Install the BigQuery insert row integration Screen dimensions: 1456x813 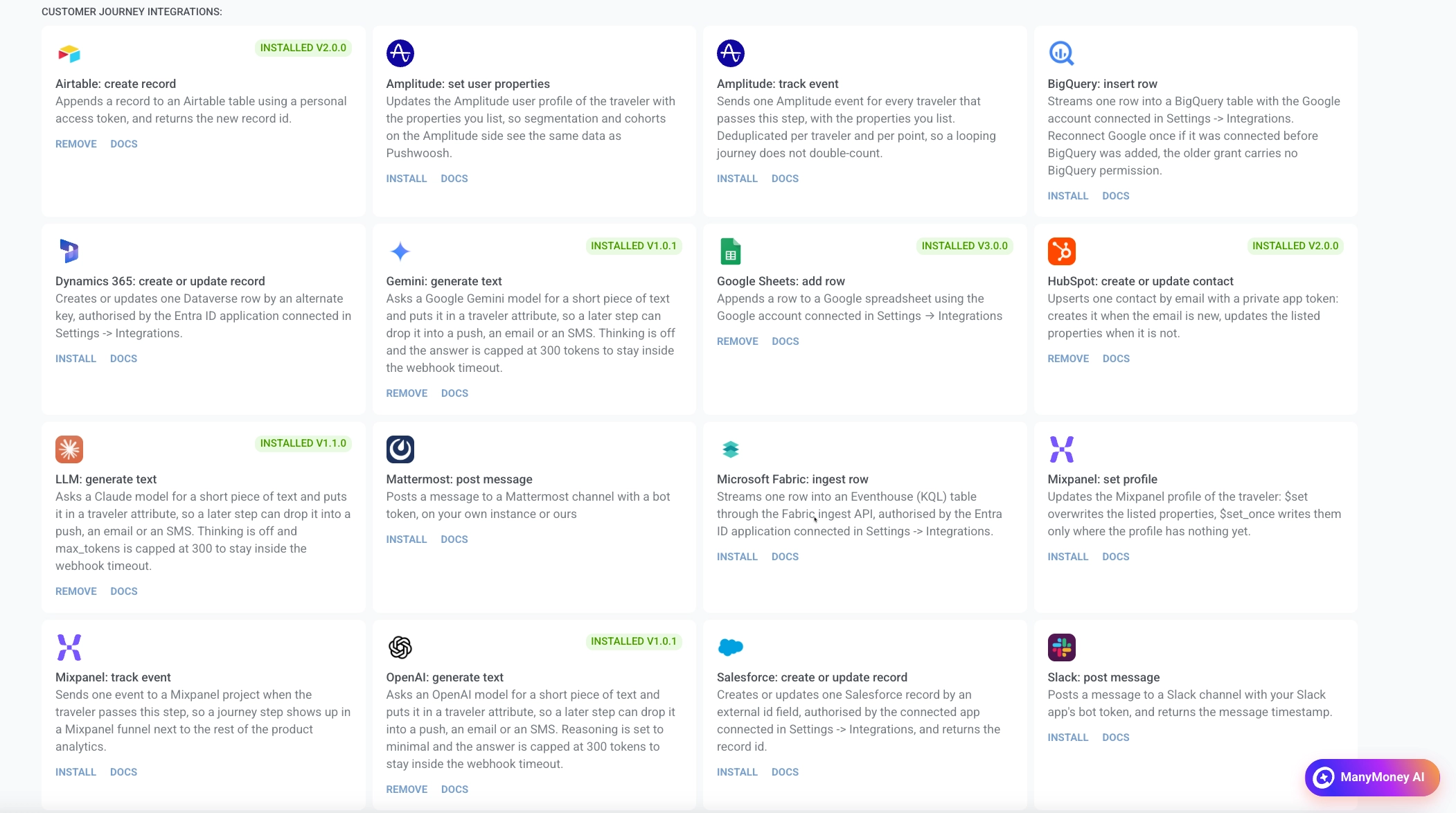pyautogui.click(x=1068, y=196)
